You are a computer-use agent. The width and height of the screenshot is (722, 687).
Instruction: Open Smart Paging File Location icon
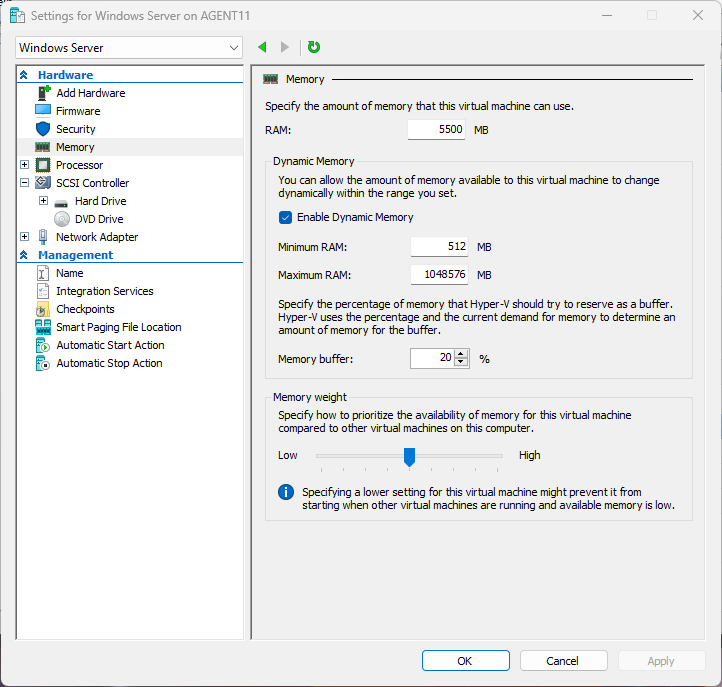(43, 327)
